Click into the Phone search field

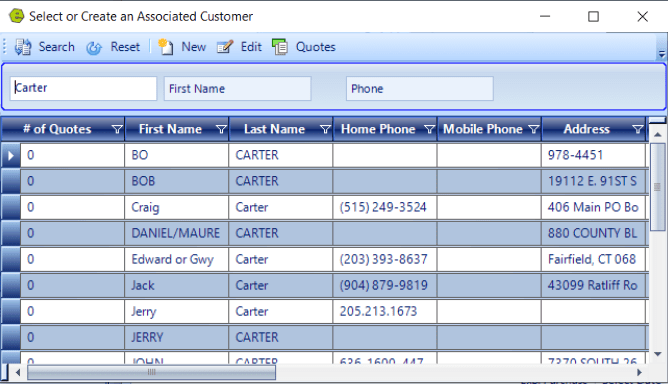420,89
